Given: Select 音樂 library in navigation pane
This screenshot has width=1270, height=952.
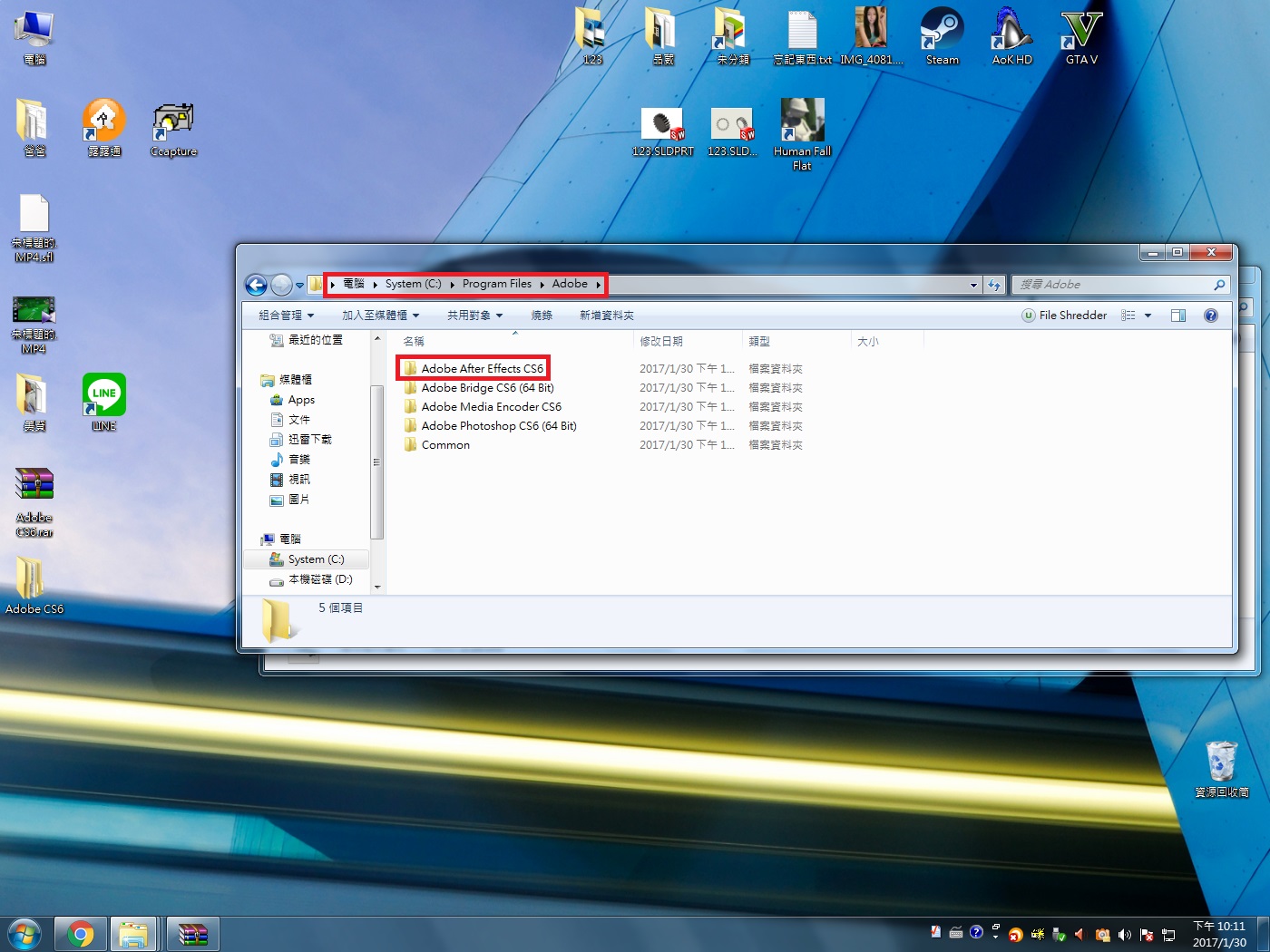Looking at the screenshot, I should pyautogui.click(x=290, y=460).
